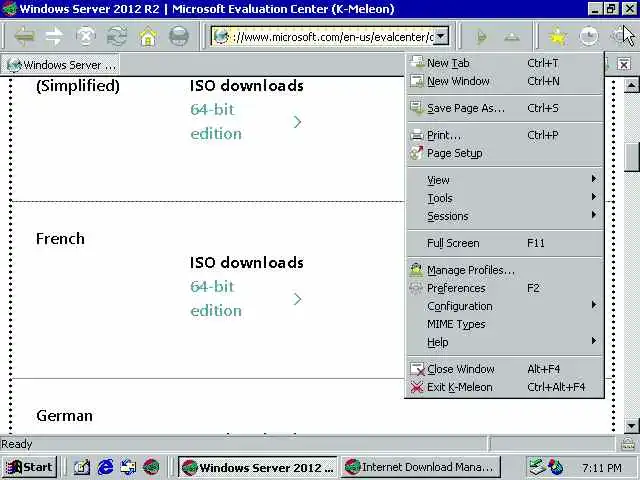
Task: Launch Internet Explorer from quick launch
Action: coord(105,467)
